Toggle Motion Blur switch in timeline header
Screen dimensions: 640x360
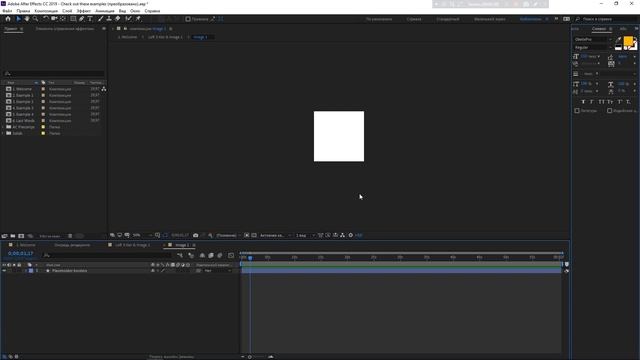220,255
